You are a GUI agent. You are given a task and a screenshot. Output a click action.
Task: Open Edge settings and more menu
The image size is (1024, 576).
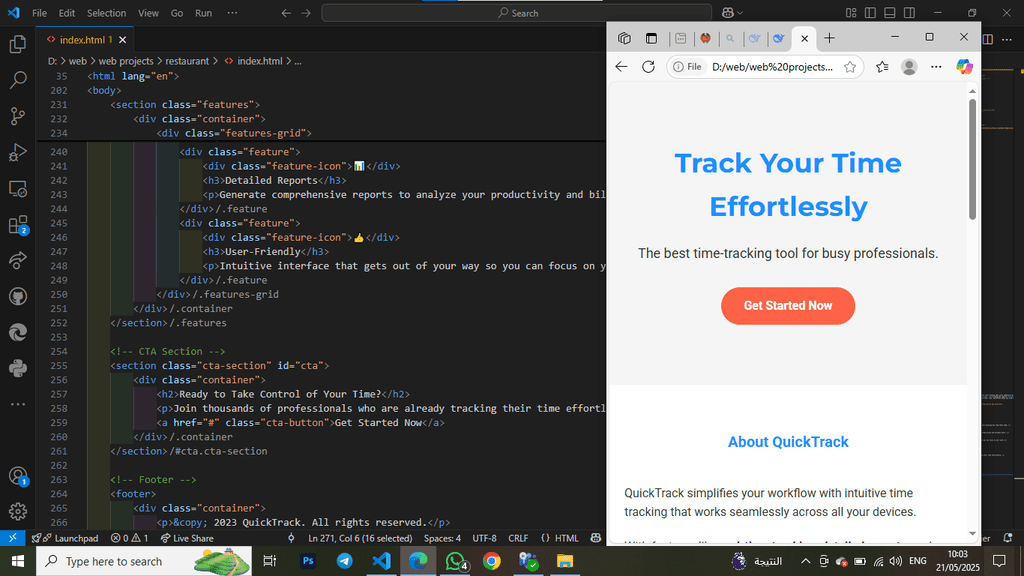(936, 67)
